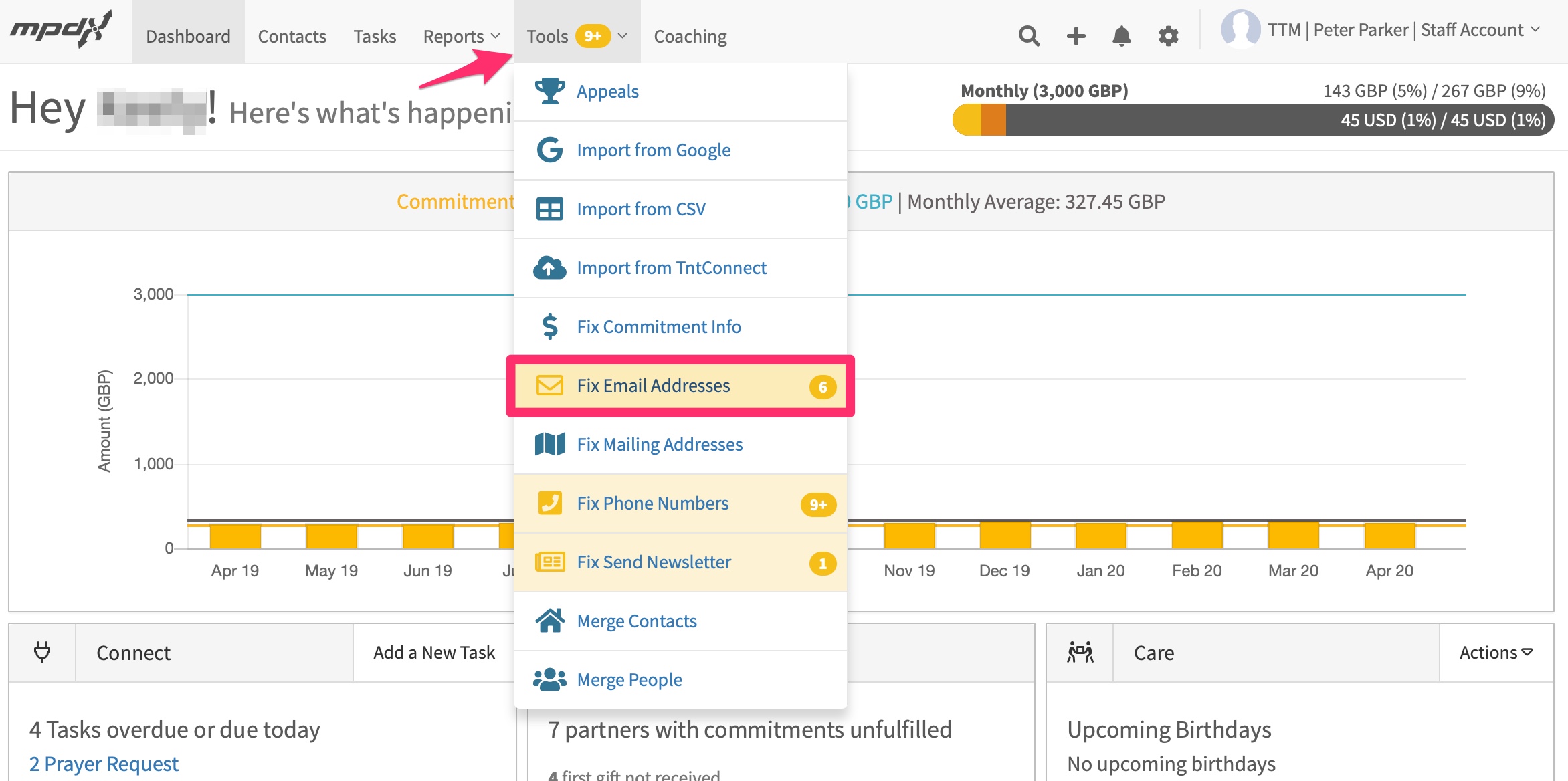Viewport: 1568px width, 781px height.
Task: Select Fix Phone Numbers
Action: click(x=680, y=504)
